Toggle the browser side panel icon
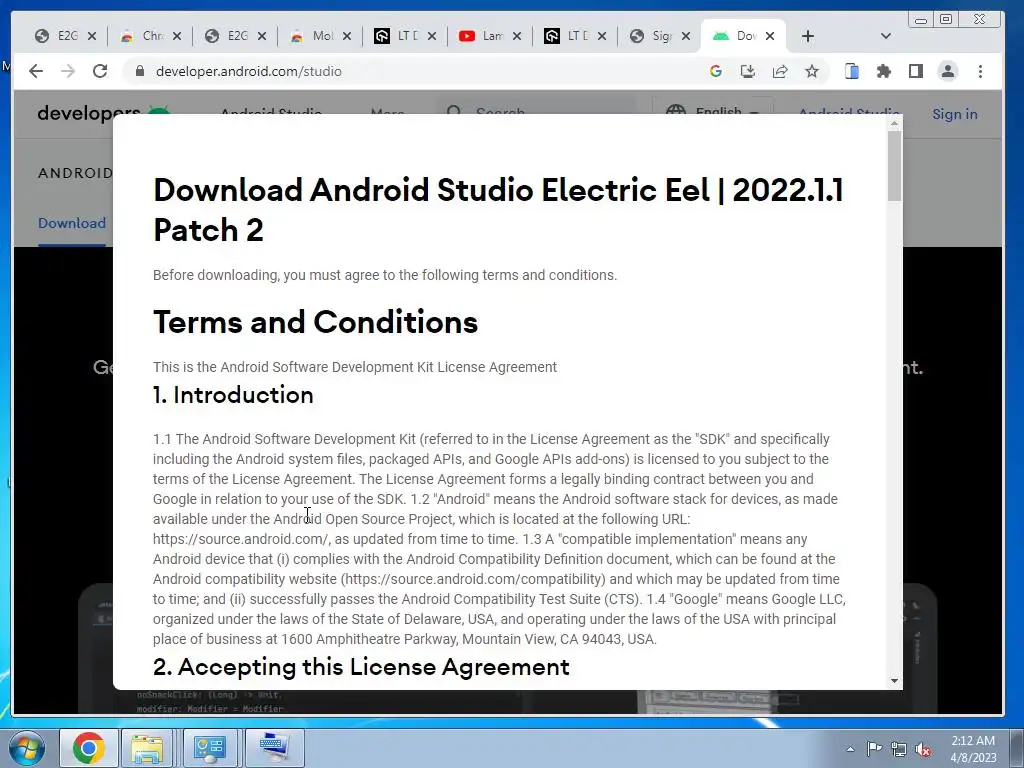The height and width of the screenshot is (768, 1024). (x=916, y=71)
